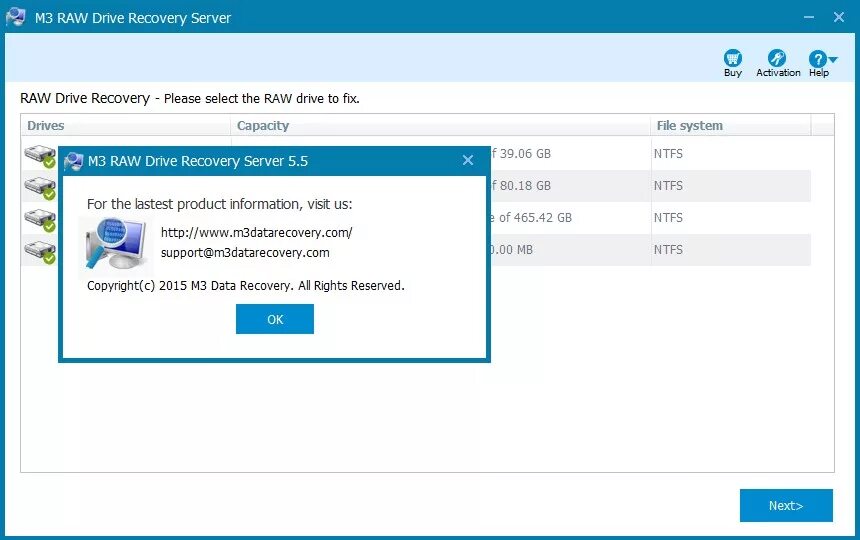Minimize the M3 RAW Drive Recovery window
This screenshot has width=860, height=540.
(x=809, y=18)
